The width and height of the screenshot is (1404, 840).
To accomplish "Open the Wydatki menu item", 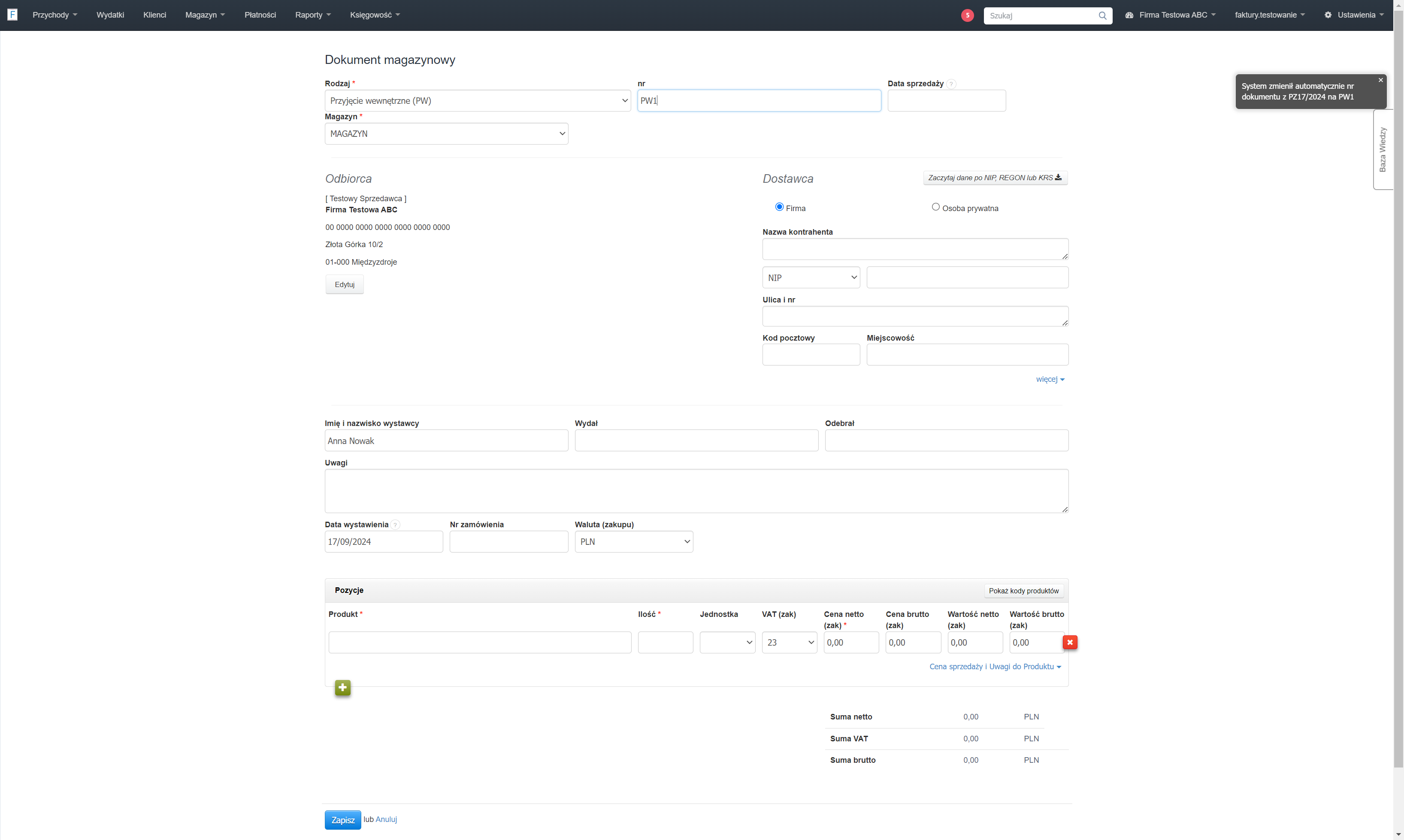I will click(110, 15).
